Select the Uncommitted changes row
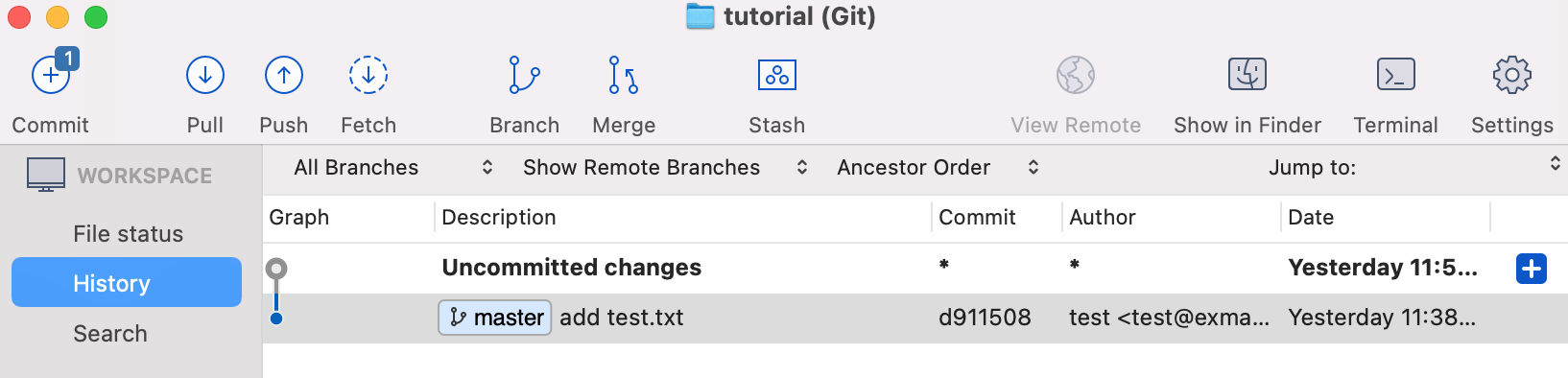This screenshot has height=378, width=1568. (915, 268)
